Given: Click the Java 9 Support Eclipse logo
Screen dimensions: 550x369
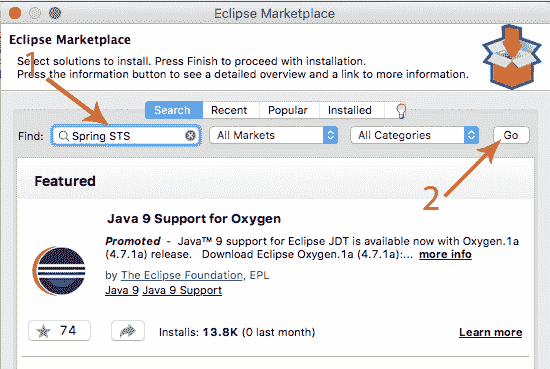Looking at the screenshot, I should tap(59, 271).
